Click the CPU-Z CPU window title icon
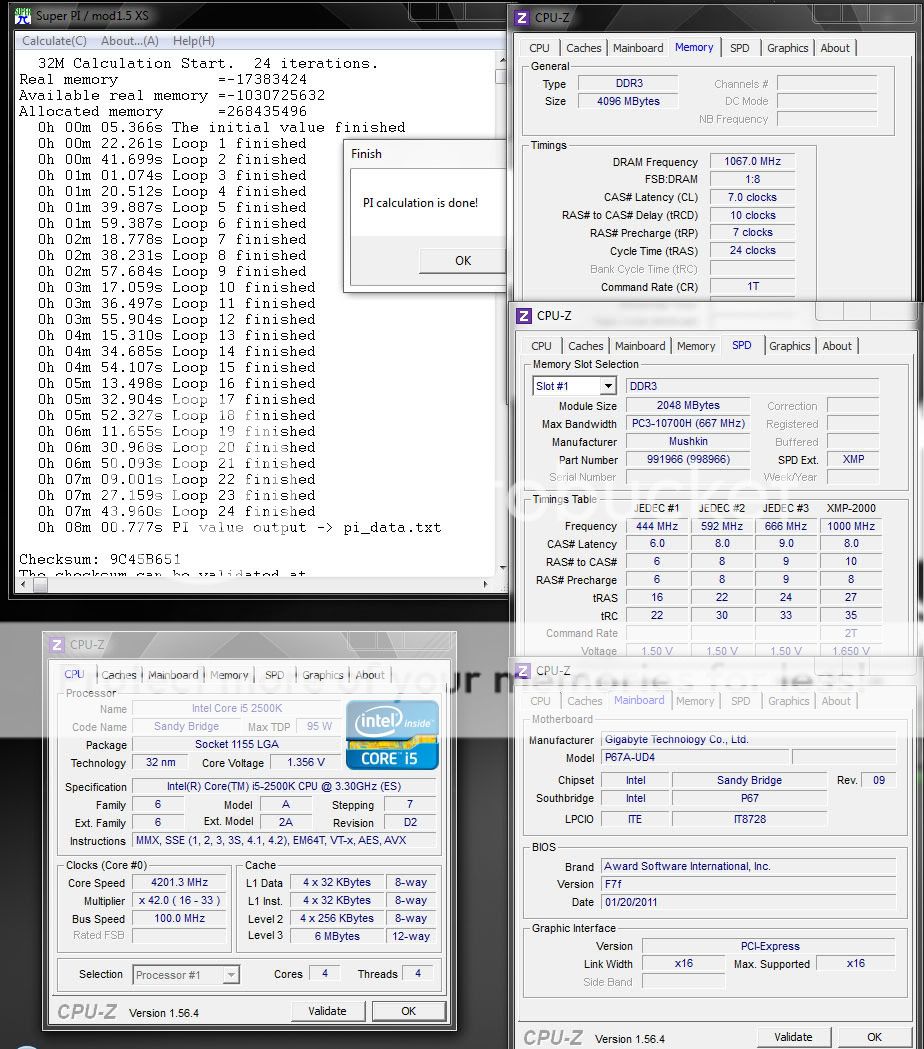924x1049 pixels. [57, 645]
